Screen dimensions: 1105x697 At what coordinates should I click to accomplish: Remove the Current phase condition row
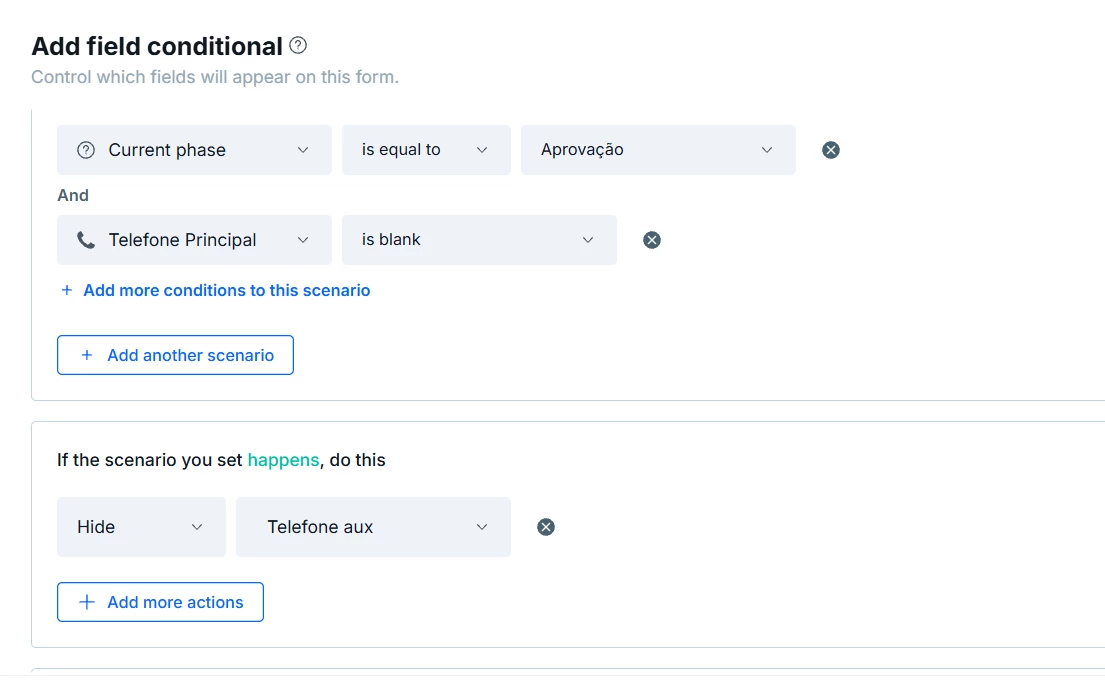pos(831,150)
